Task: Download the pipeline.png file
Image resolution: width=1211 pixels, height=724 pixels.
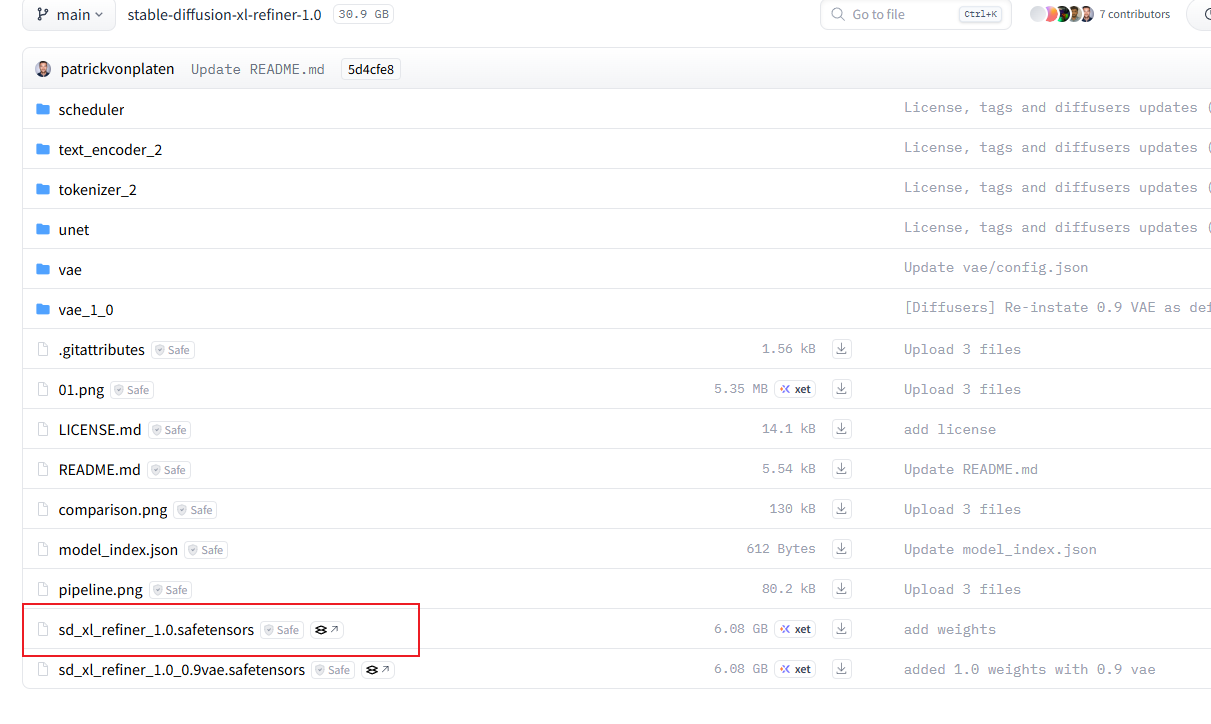Action: (842, 589)
